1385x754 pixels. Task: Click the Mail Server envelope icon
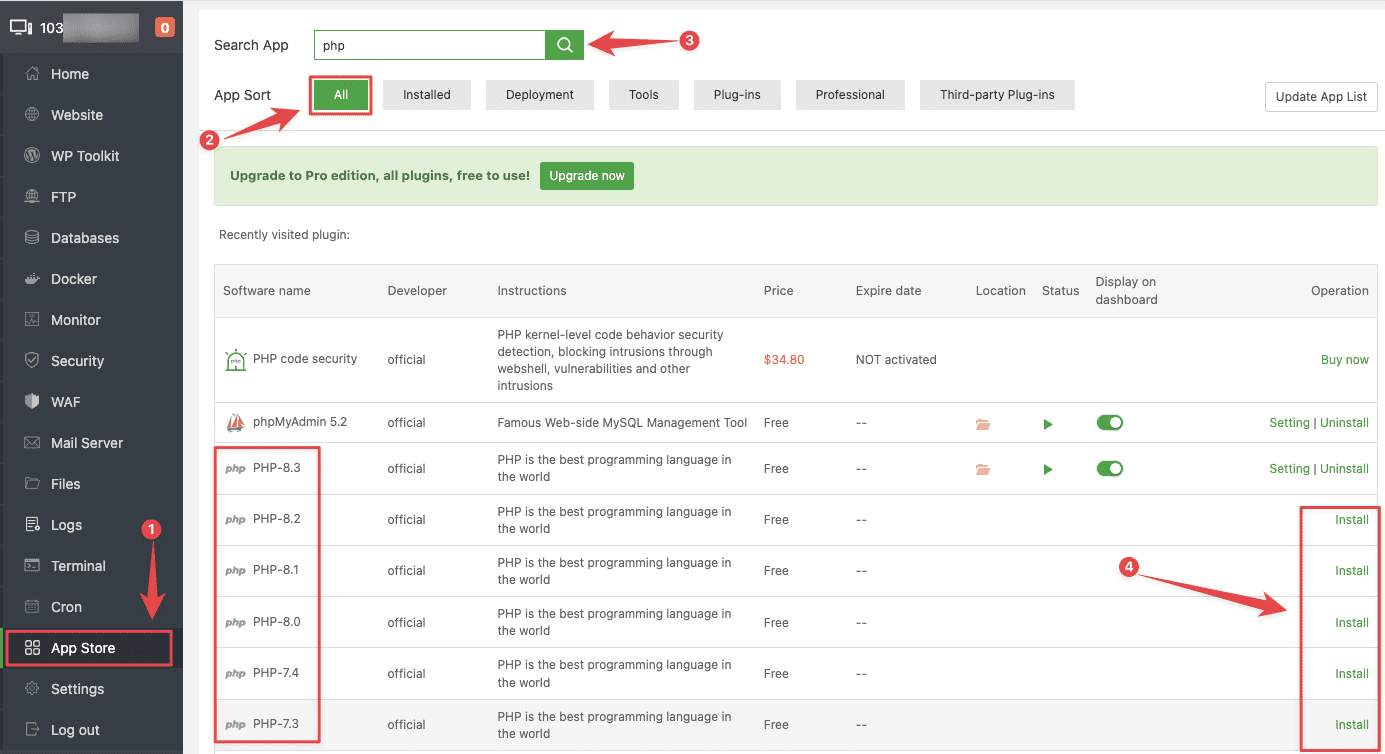coord(32,443)
